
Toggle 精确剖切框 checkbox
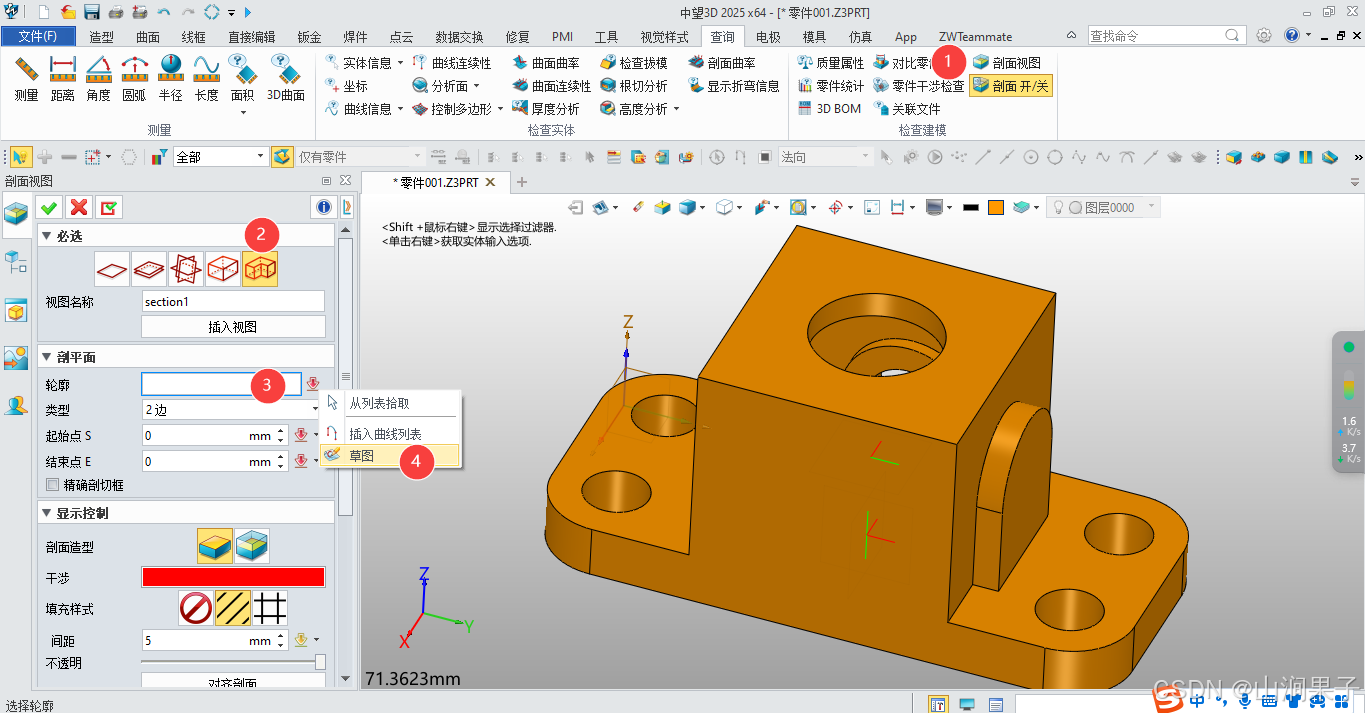[53, 485]
